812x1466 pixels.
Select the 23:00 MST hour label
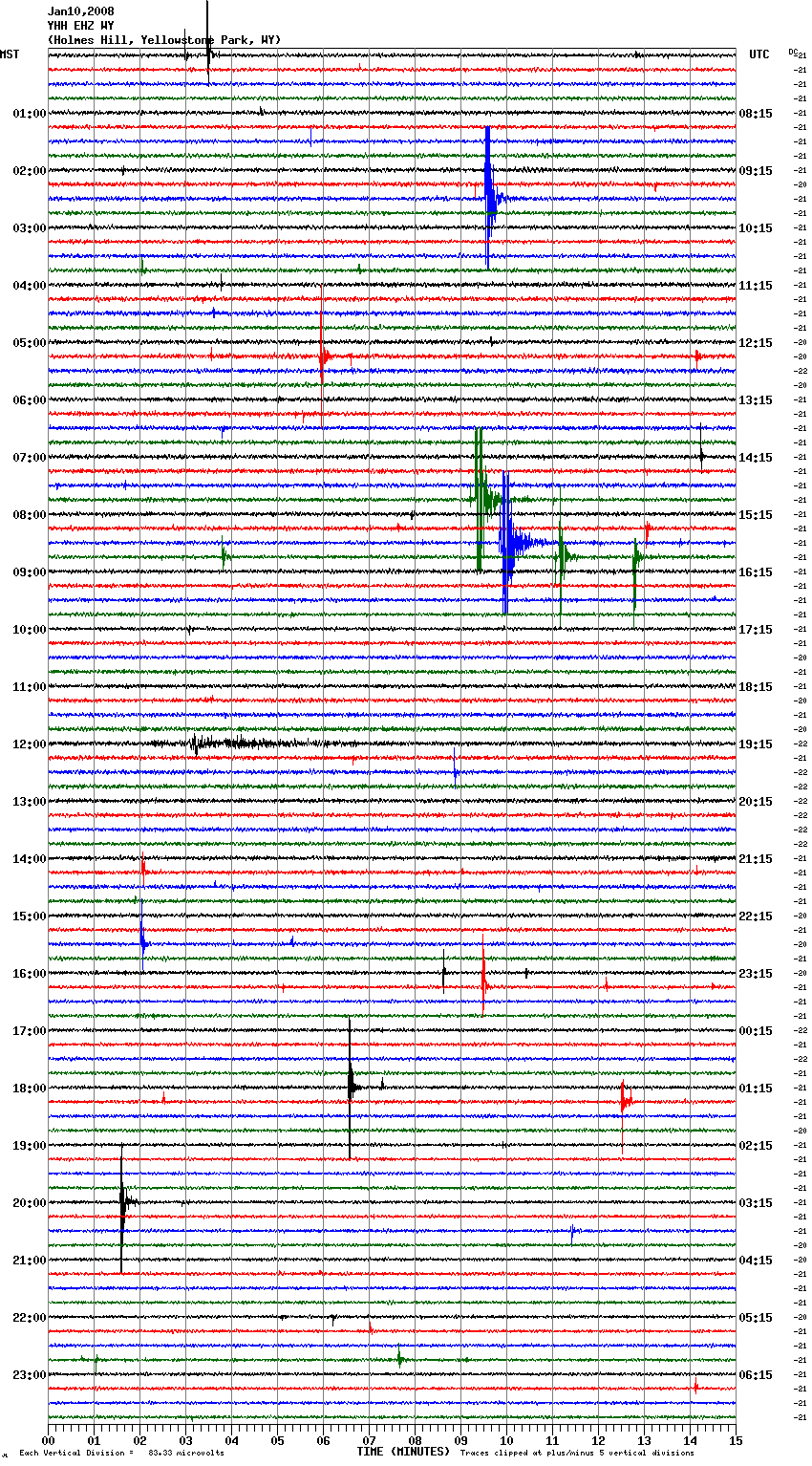[30, 1375]
